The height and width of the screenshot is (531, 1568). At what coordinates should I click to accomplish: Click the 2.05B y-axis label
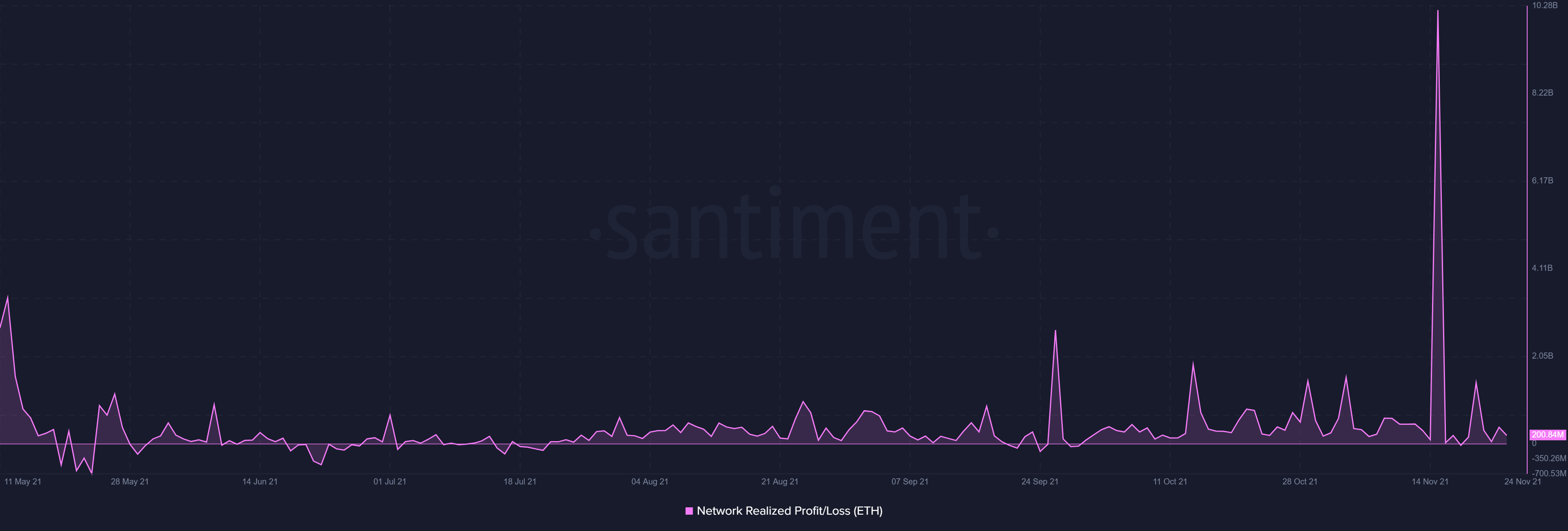pyautogui.click(x=1542, y=356)
